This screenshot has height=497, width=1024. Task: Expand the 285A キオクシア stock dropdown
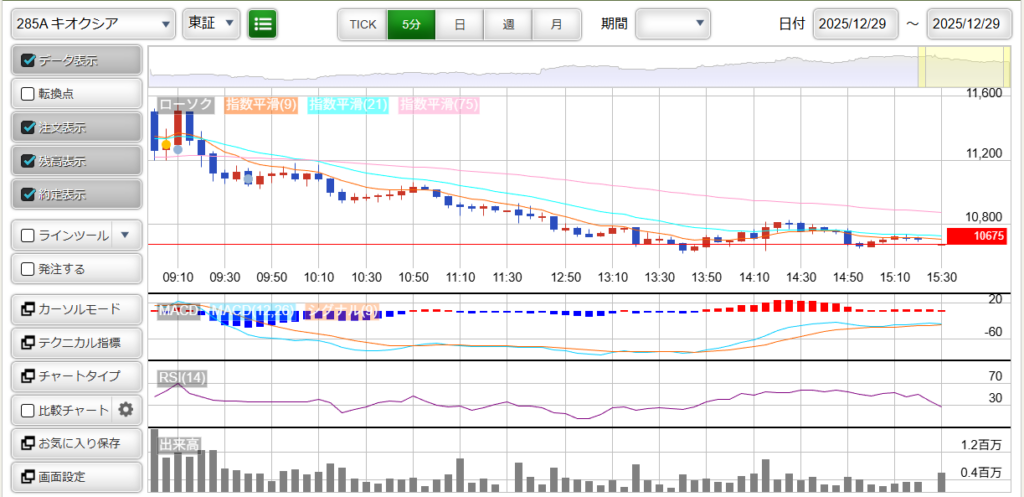(x=92, y=23)
